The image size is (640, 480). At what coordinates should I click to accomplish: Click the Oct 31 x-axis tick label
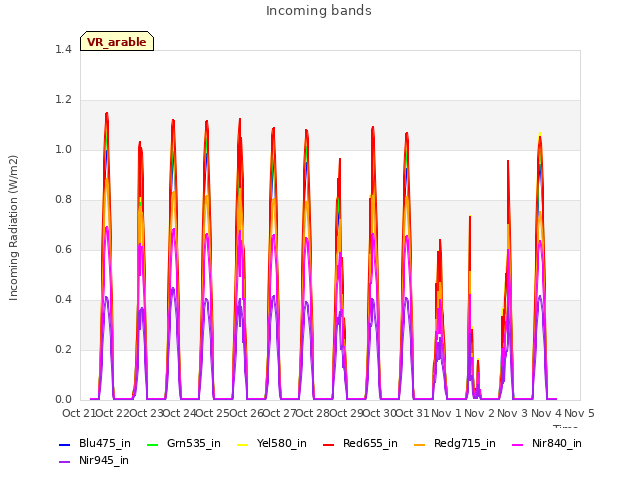413,413
